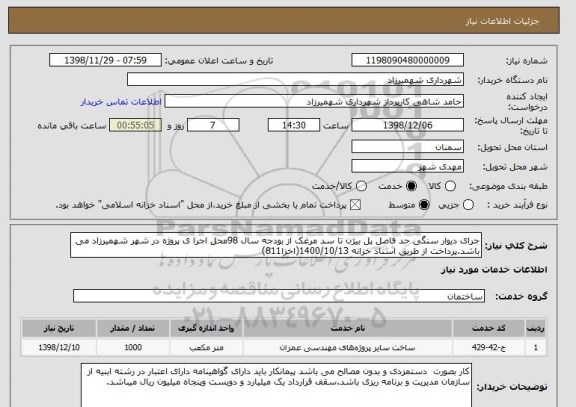
Task: Click the public announcement date and time field
Action: click(x=105, y=60)
